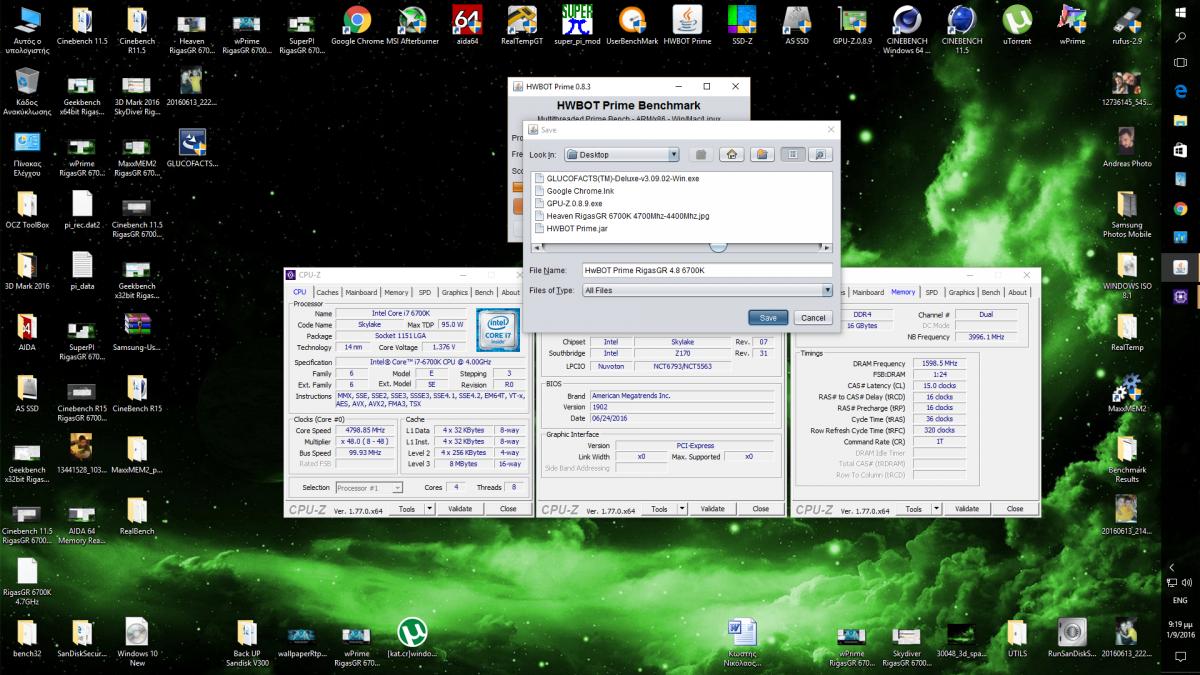Click CPU-Z purple icon in the taskbar

pos(1180,296)
